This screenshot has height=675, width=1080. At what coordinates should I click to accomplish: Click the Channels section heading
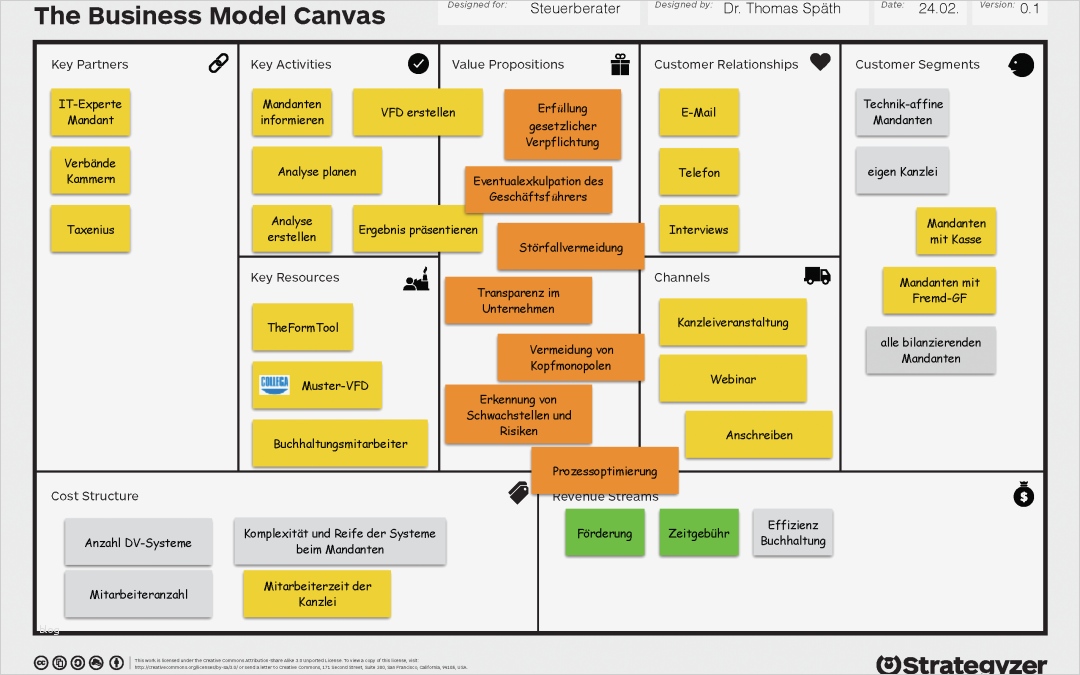pyautogui.click(x=682, y=277)
